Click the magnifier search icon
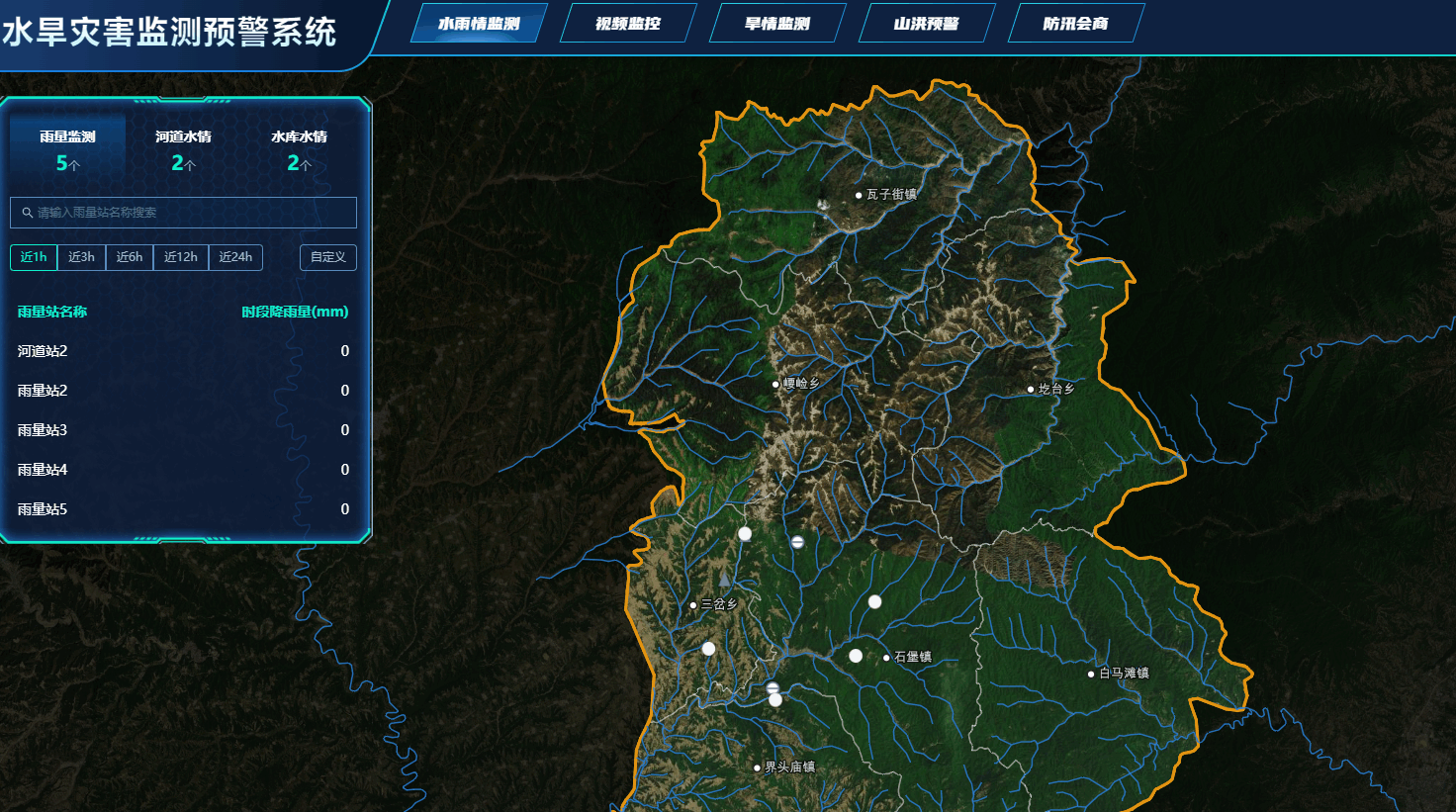This screenshot has height=812, width=1456. pyautogui.click(x=28, y=213)
